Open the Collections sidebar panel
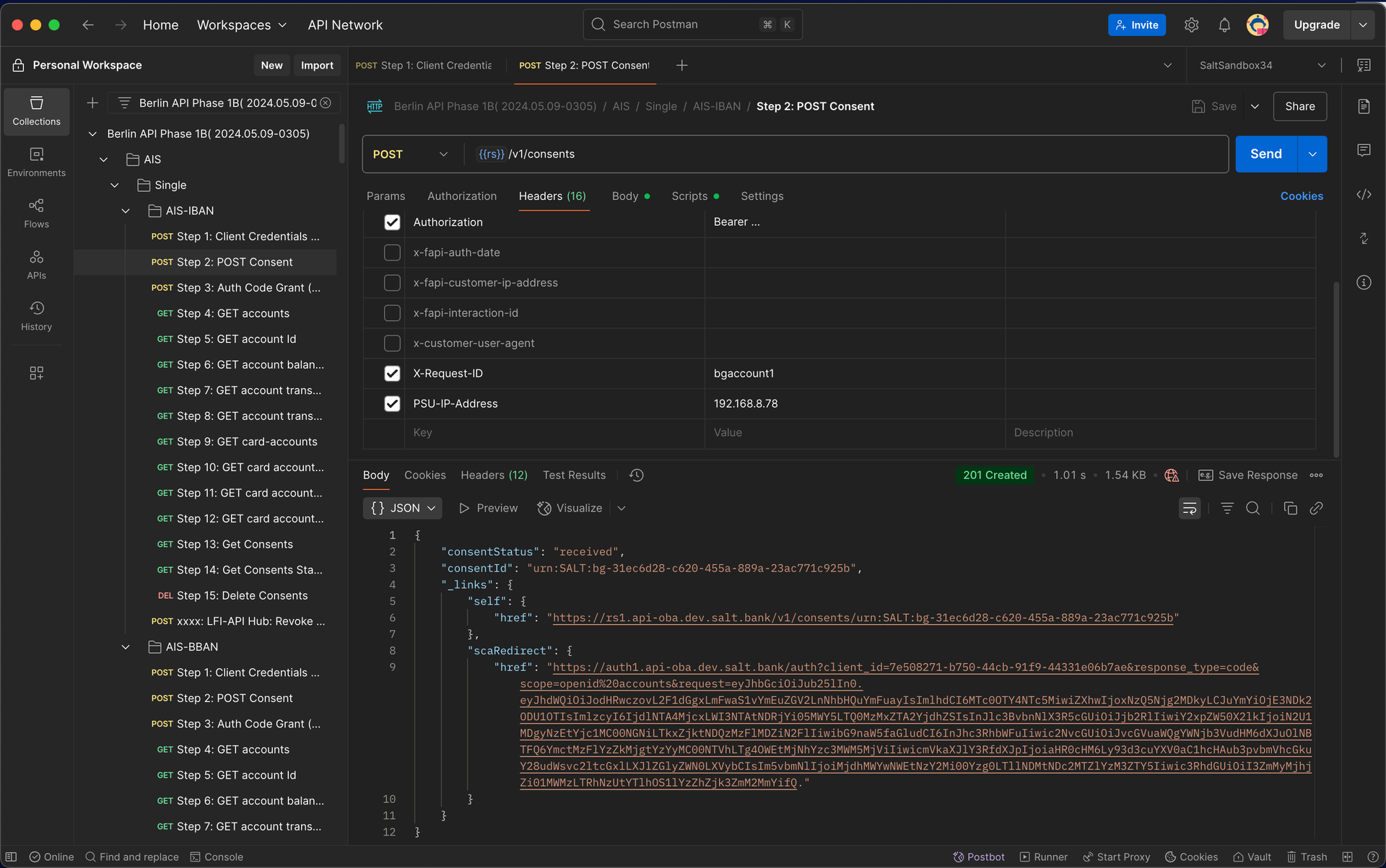The image size is (1386, 868). coord(36,111)
